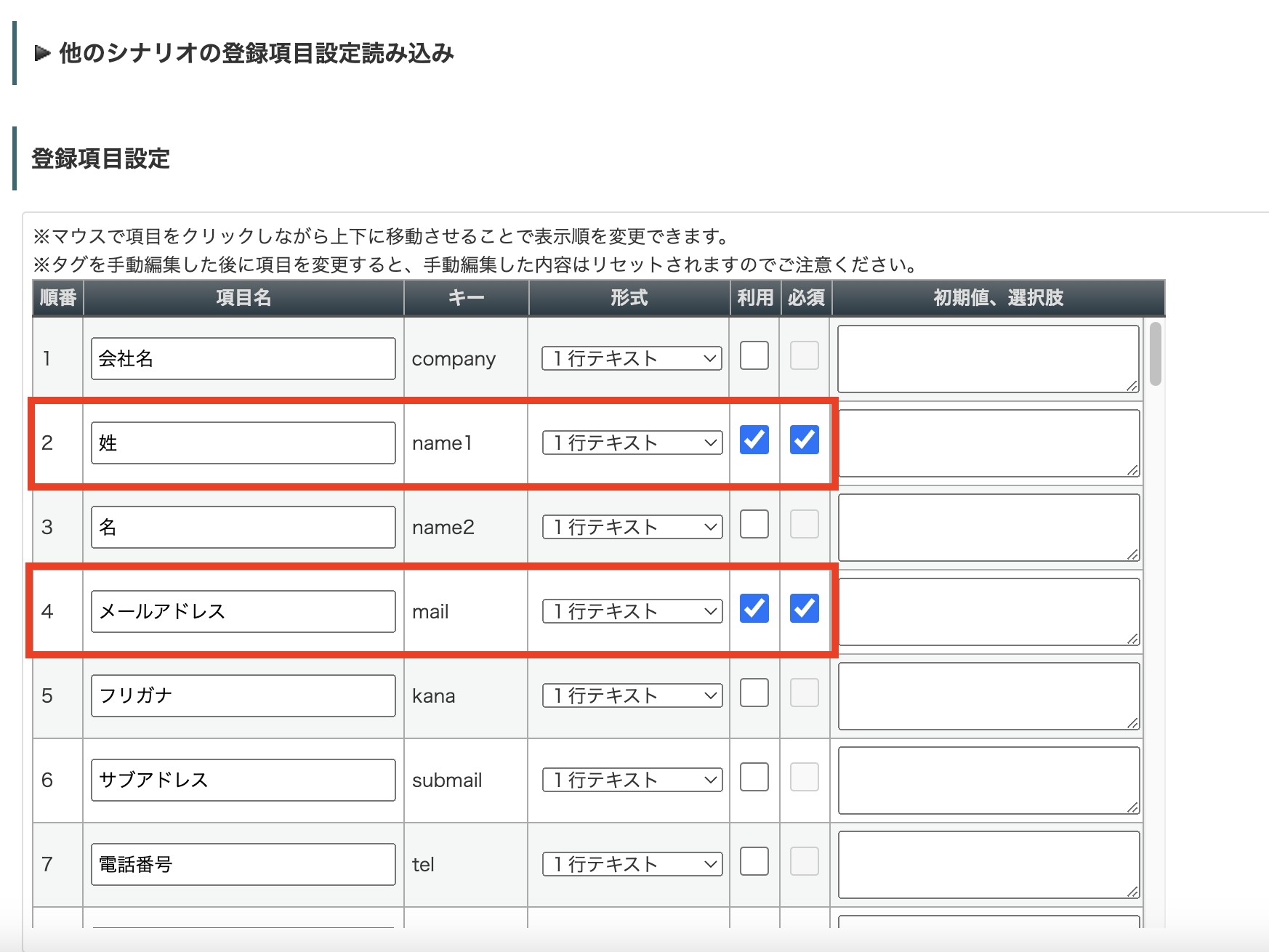Expand 他のシナリオの登録項目設定読み込み section triangle

(43, 53)
